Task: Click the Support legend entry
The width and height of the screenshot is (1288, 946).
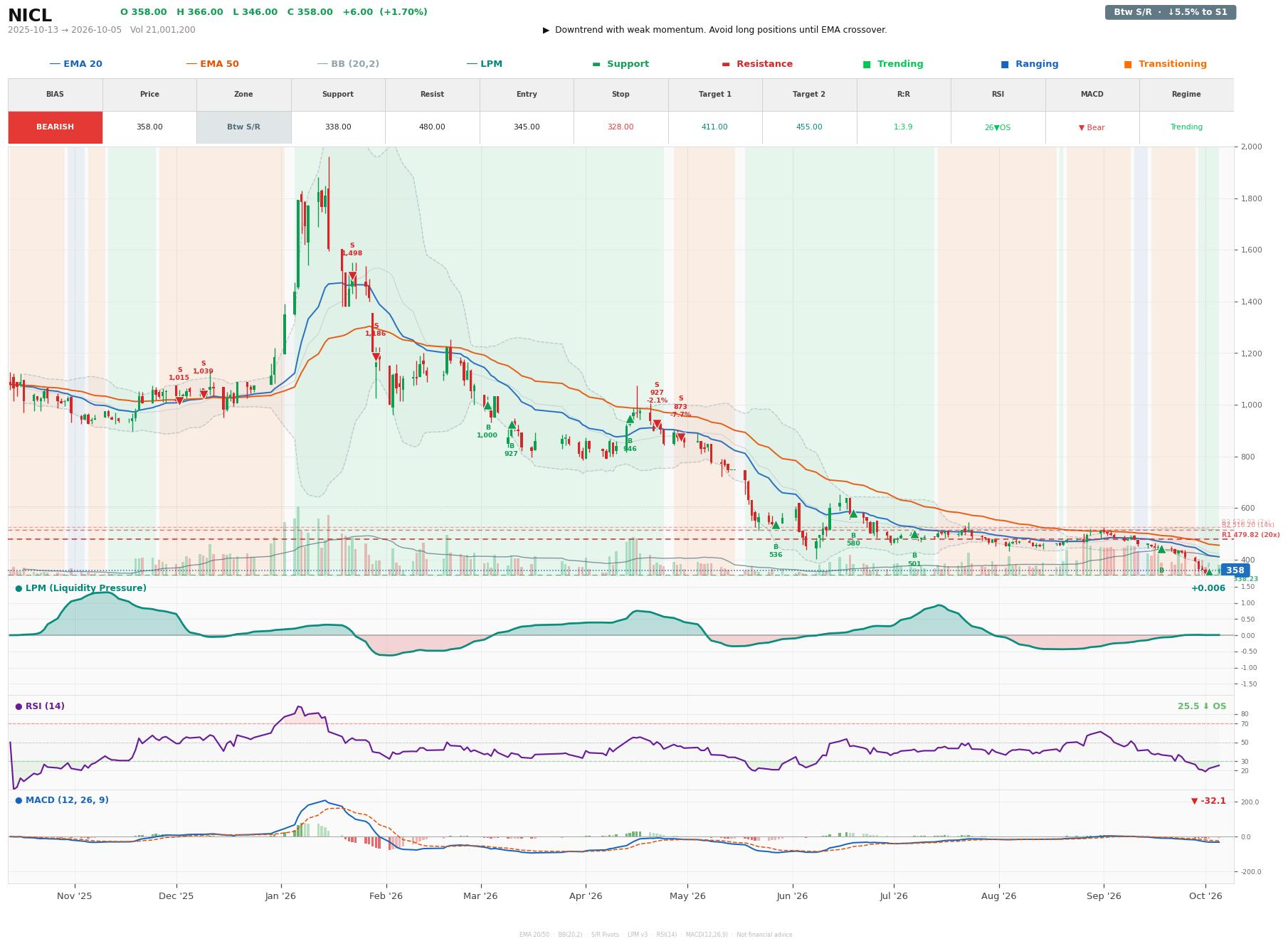Action: click(621, 64)
